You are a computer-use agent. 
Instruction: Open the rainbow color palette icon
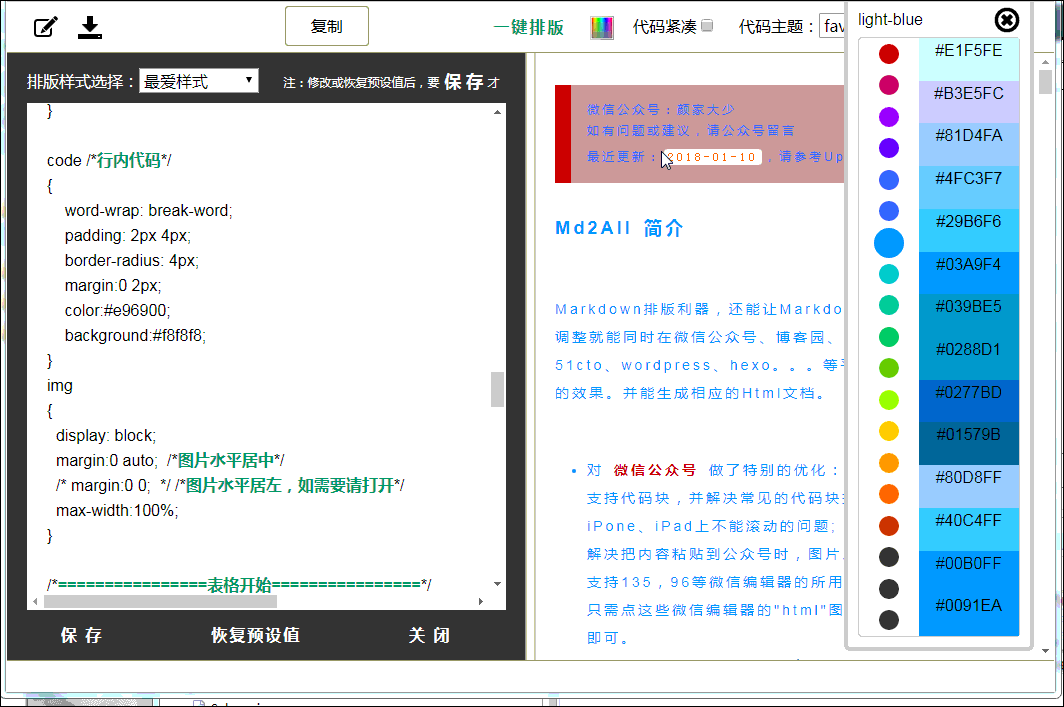tap(602, 27)
